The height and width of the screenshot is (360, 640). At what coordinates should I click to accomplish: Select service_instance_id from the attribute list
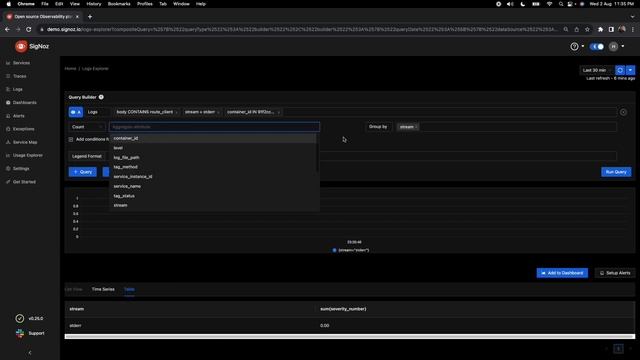pyautogui.click(x=212, y=177)
